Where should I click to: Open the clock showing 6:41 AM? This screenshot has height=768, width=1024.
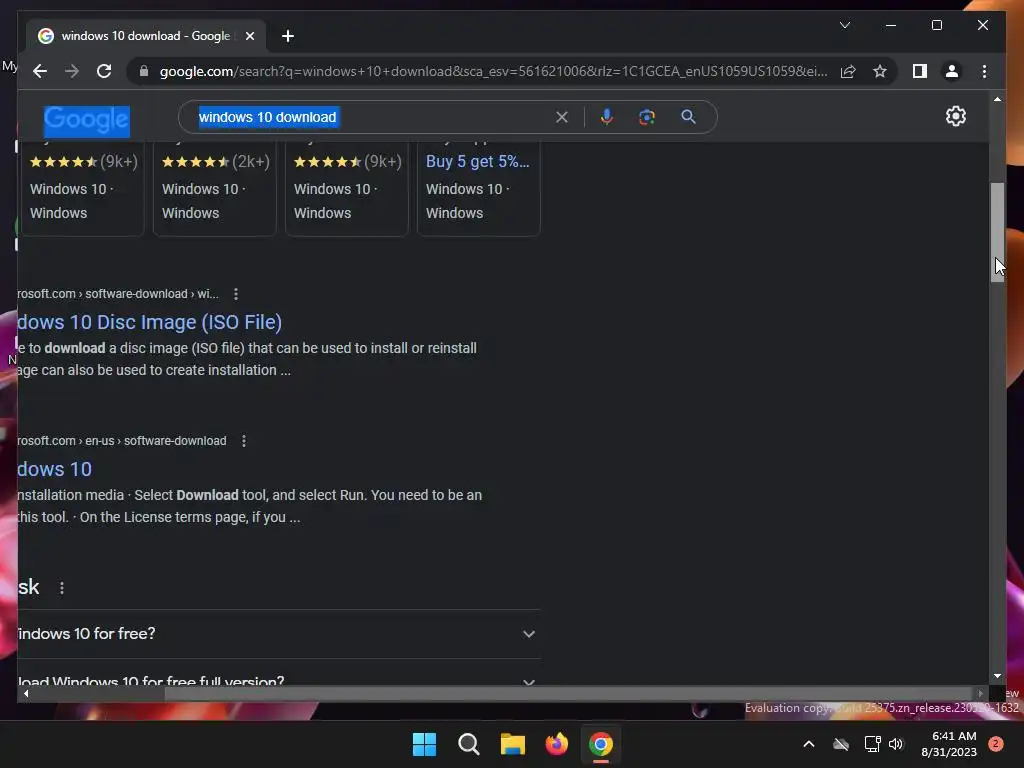pos(949,744)
